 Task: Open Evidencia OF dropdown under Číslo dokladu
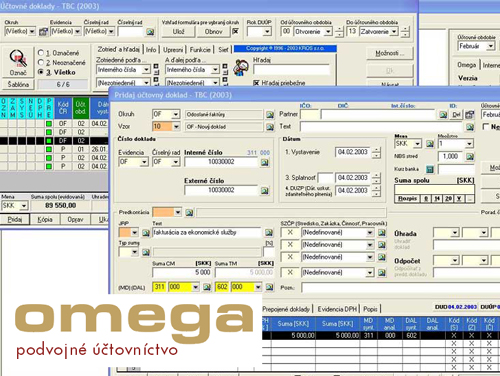click(144, 162)
